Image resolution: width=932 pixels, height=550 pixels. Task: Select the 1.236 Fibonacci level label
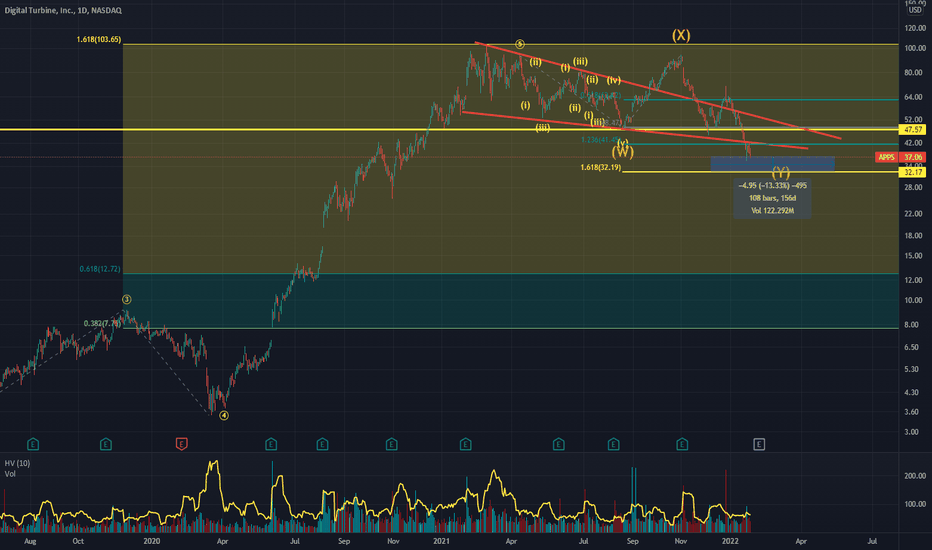[600, 140]
